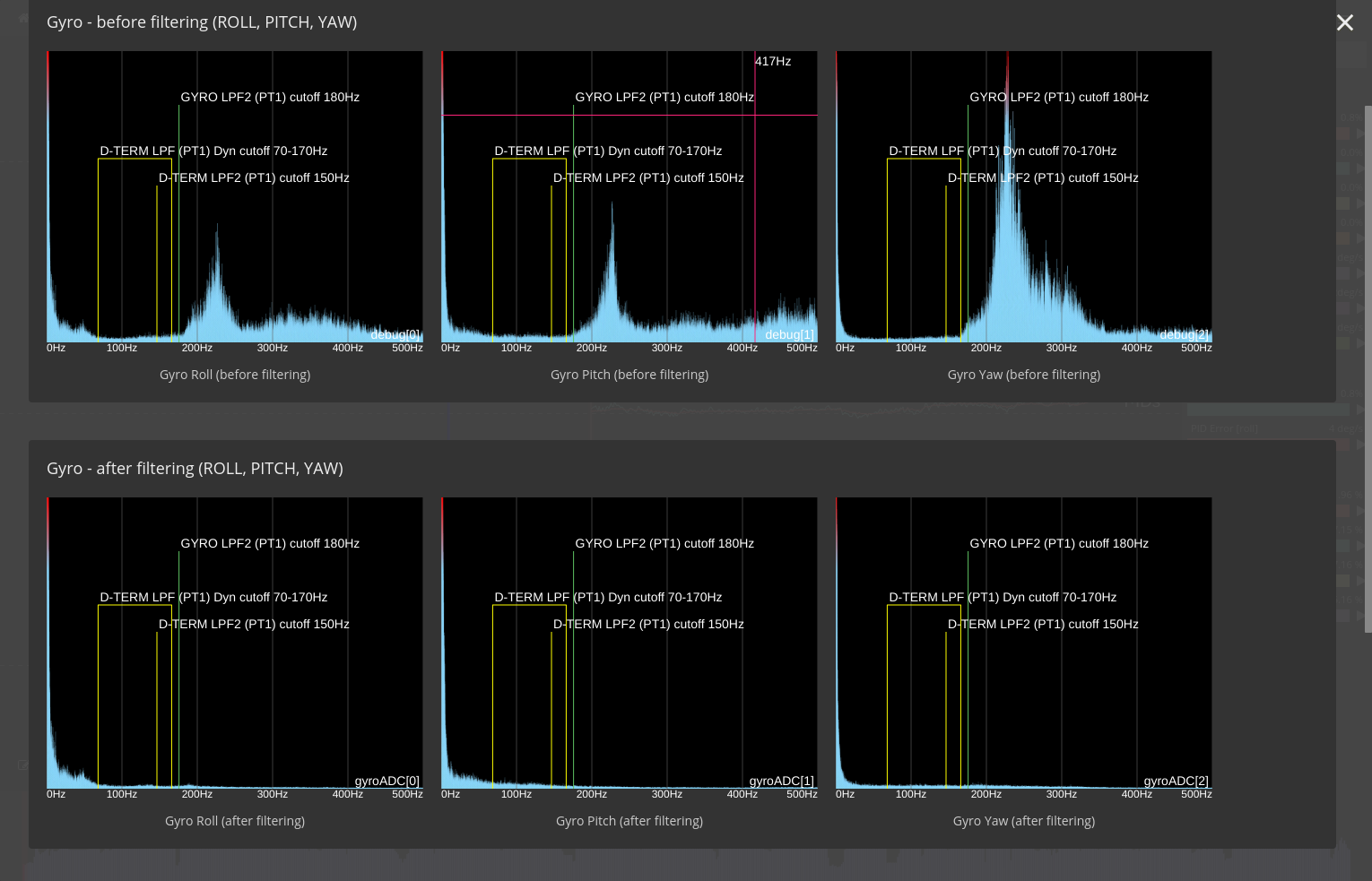
Task: Select the 'Gyro - before filtering (ROLL, PITCH, YAW)' heading
Action: [202, 22]
